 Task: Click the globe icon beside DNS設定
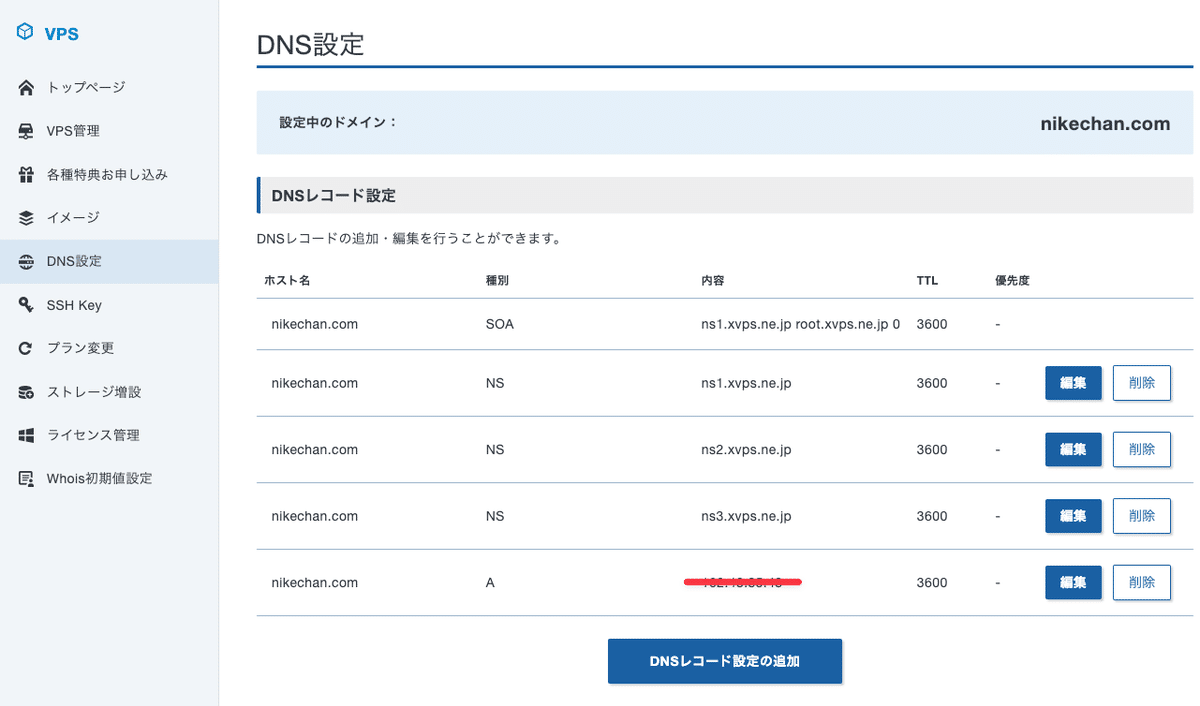click(x=27, y=262)
